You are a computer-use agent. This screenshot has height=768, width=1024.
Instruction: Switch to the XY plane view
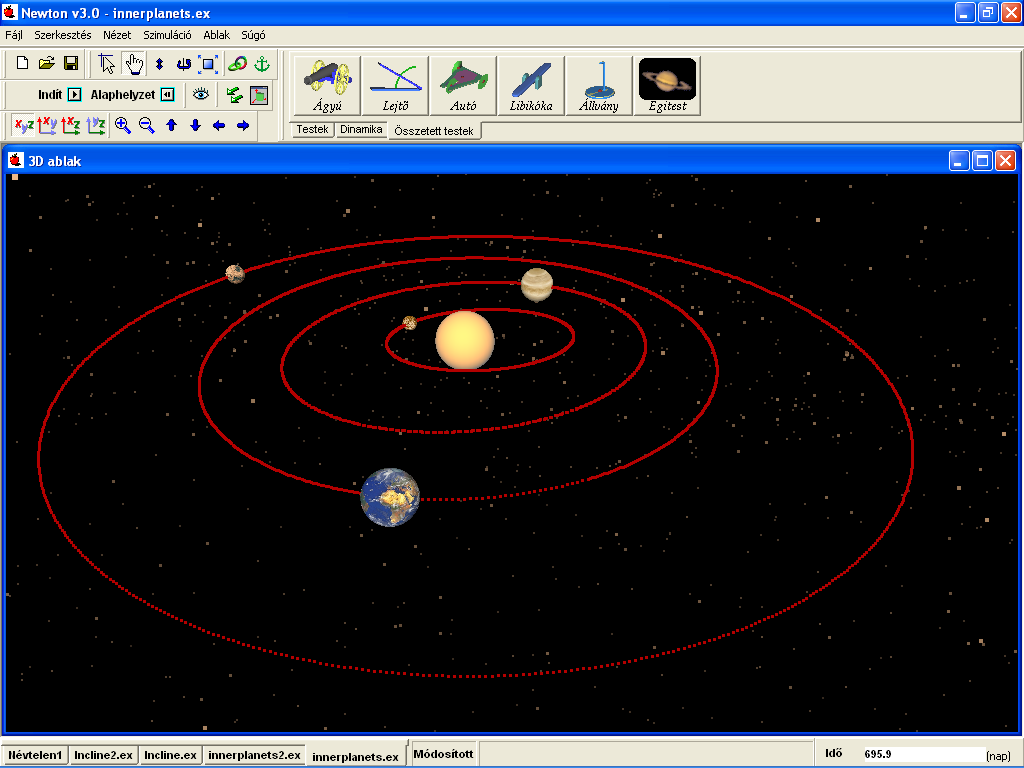tap(47, 125)
